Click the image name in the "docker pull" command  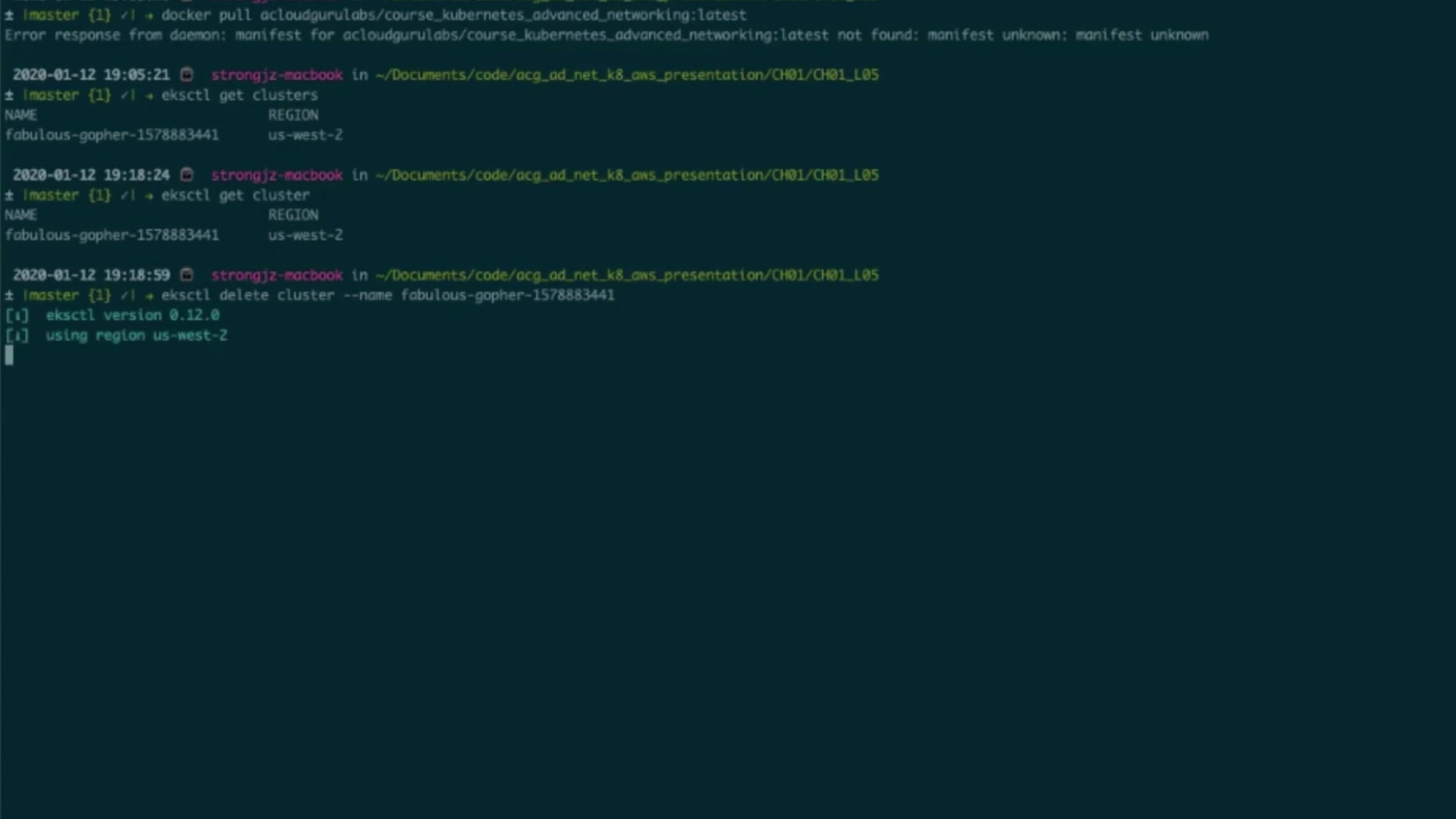tap(503, 15)
